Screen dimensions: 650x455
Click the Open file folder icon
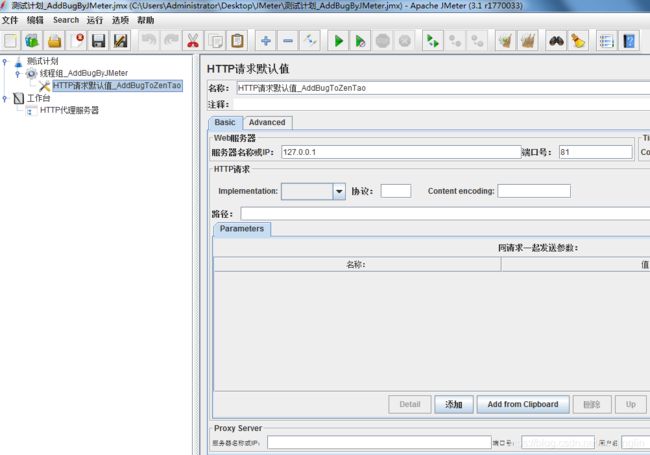tap(54, 41)
